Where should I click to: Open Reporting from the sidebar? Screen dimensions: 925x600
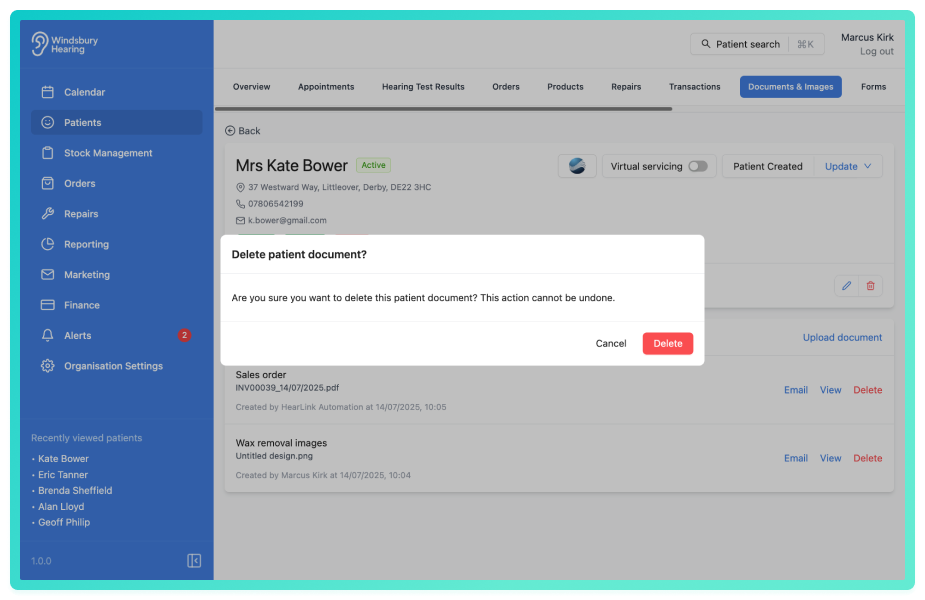coord(116,244)
